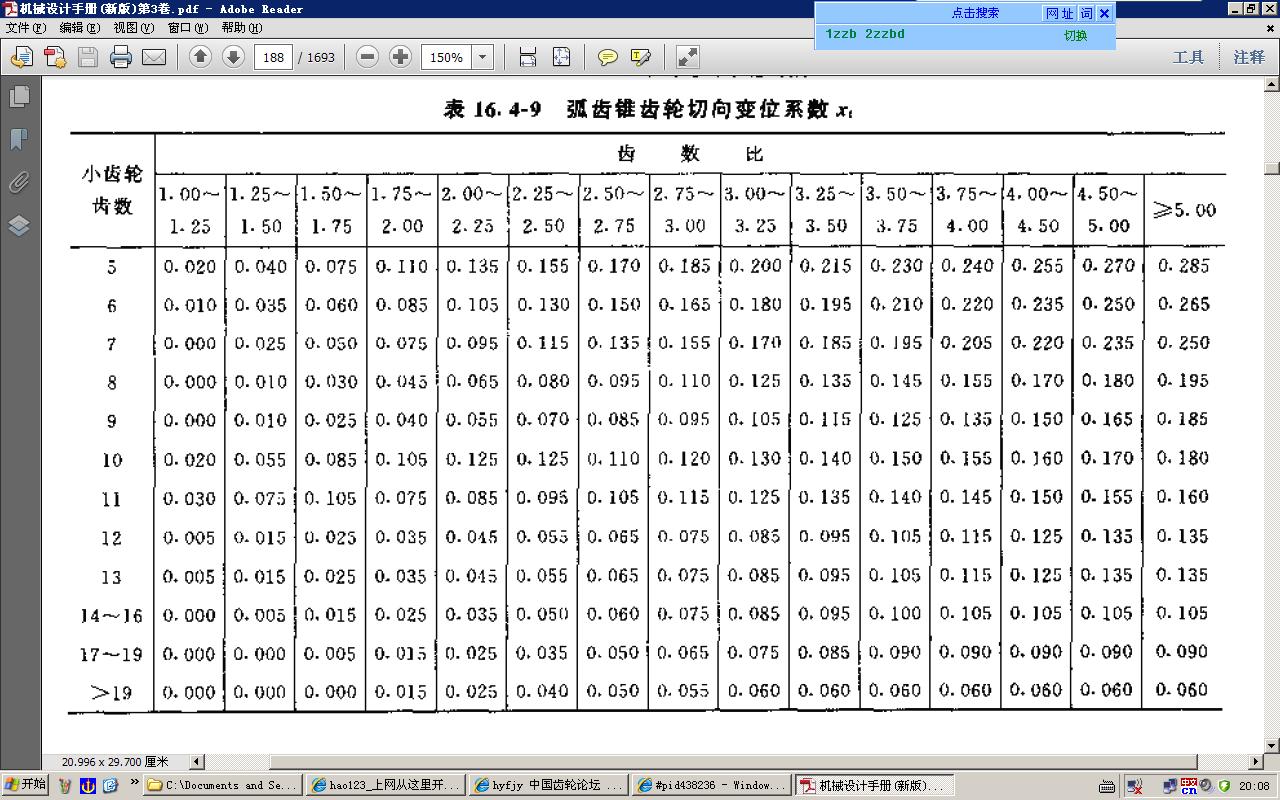
Task: Click the Windows 开始 start button
Action: point(25,785)
